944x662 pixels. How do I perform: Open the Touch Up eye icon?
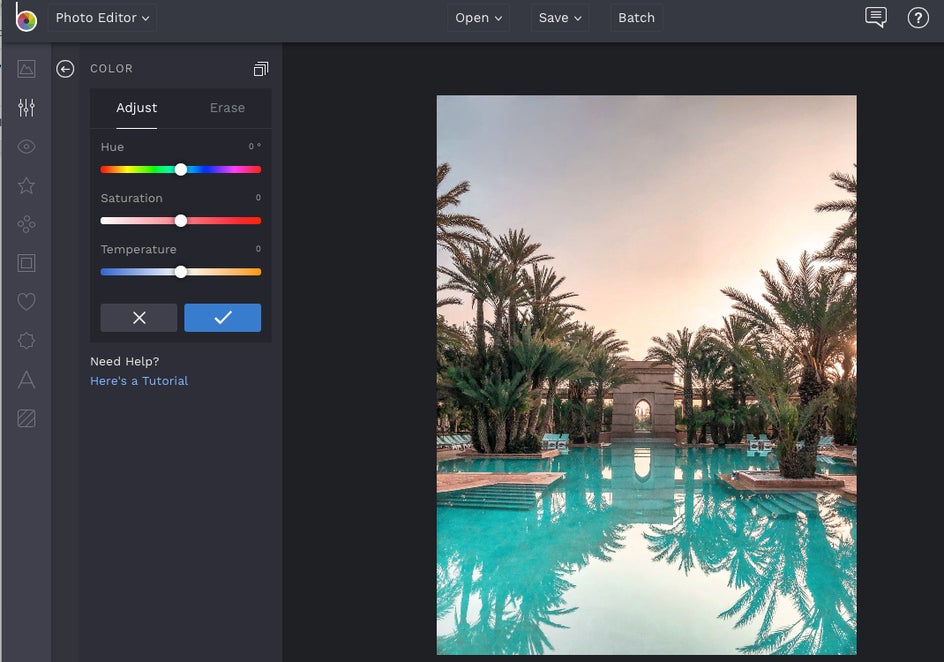26,146
